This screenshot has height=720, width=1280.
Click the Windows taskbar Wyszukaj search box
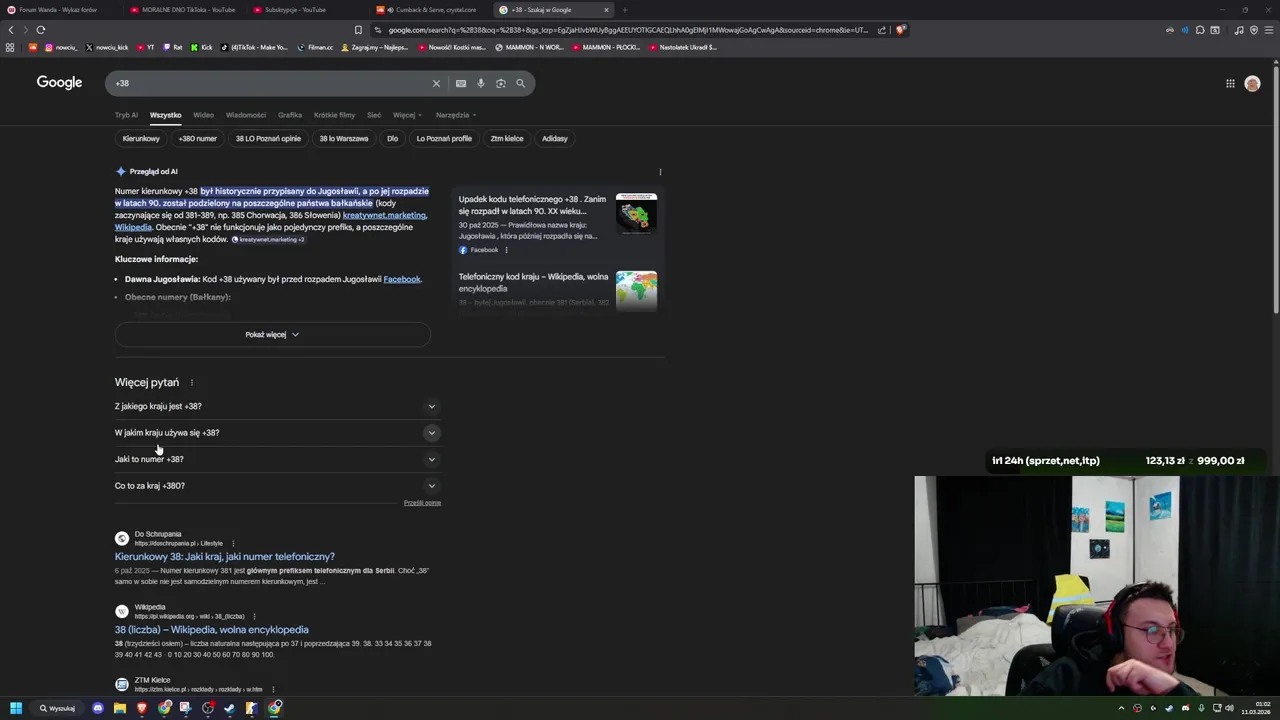pyautogui.click(x=57, y=708)
